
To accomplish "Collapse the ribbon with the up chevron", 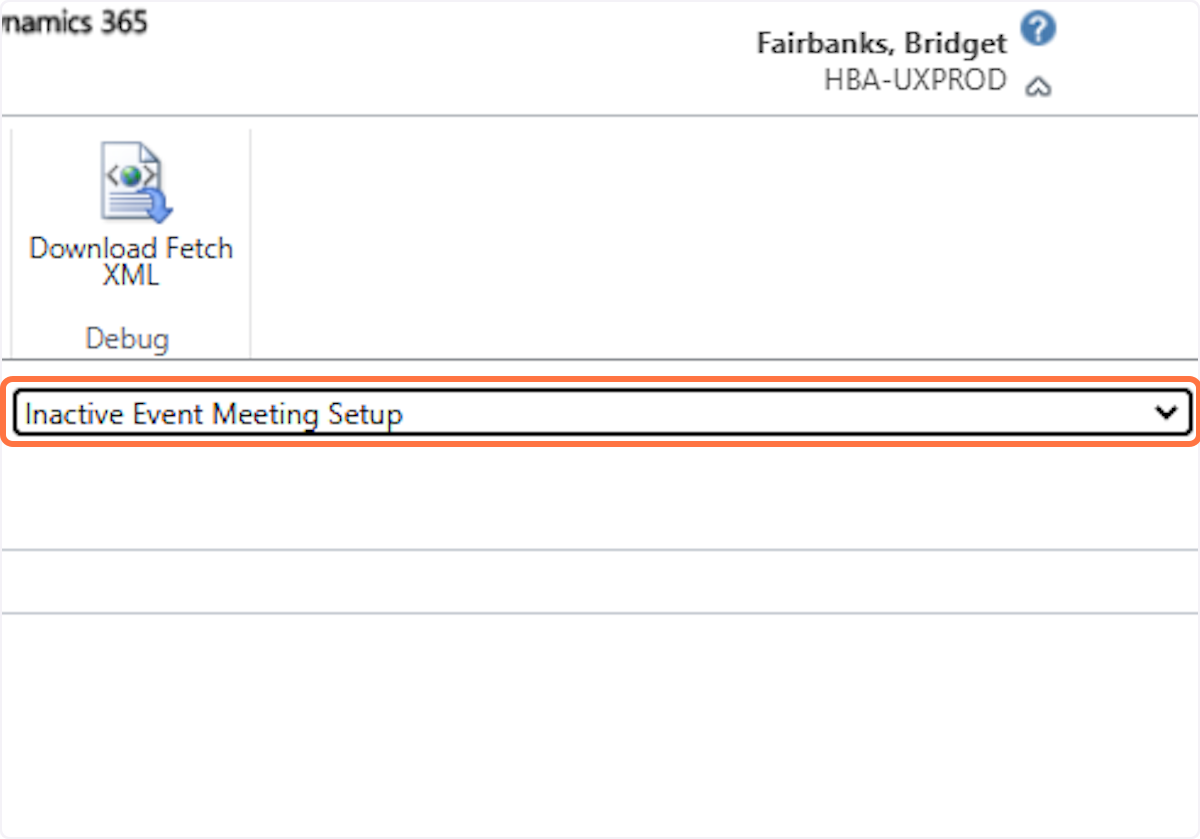I will point(1039,88).
